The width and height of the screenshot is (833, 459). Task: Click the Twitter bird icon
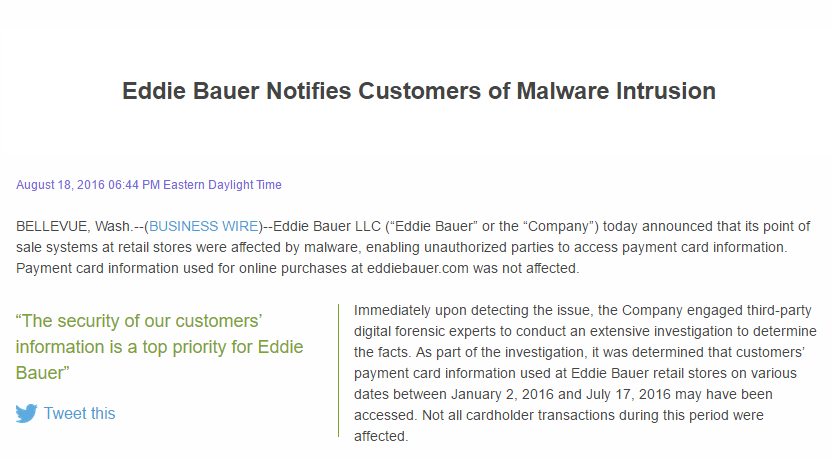coord(27,413)
